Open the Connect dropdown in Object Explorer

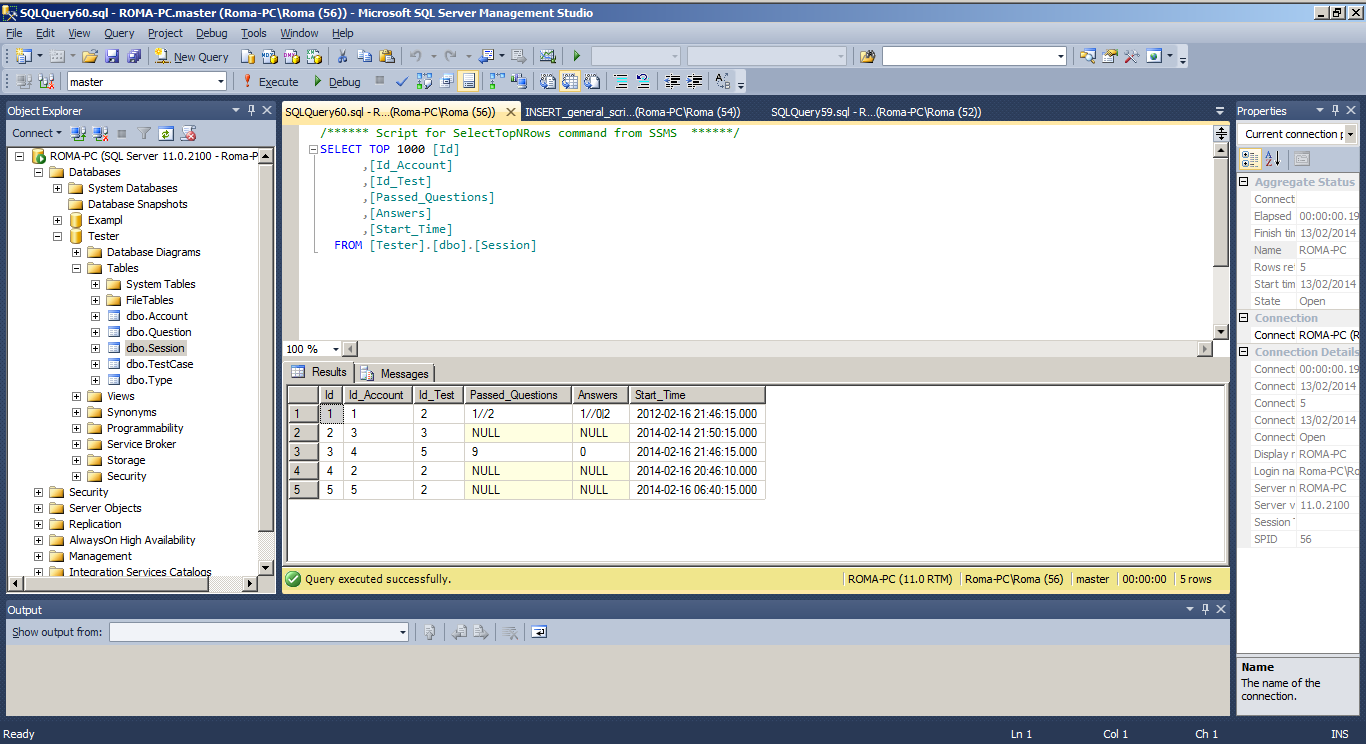[36, 133]
